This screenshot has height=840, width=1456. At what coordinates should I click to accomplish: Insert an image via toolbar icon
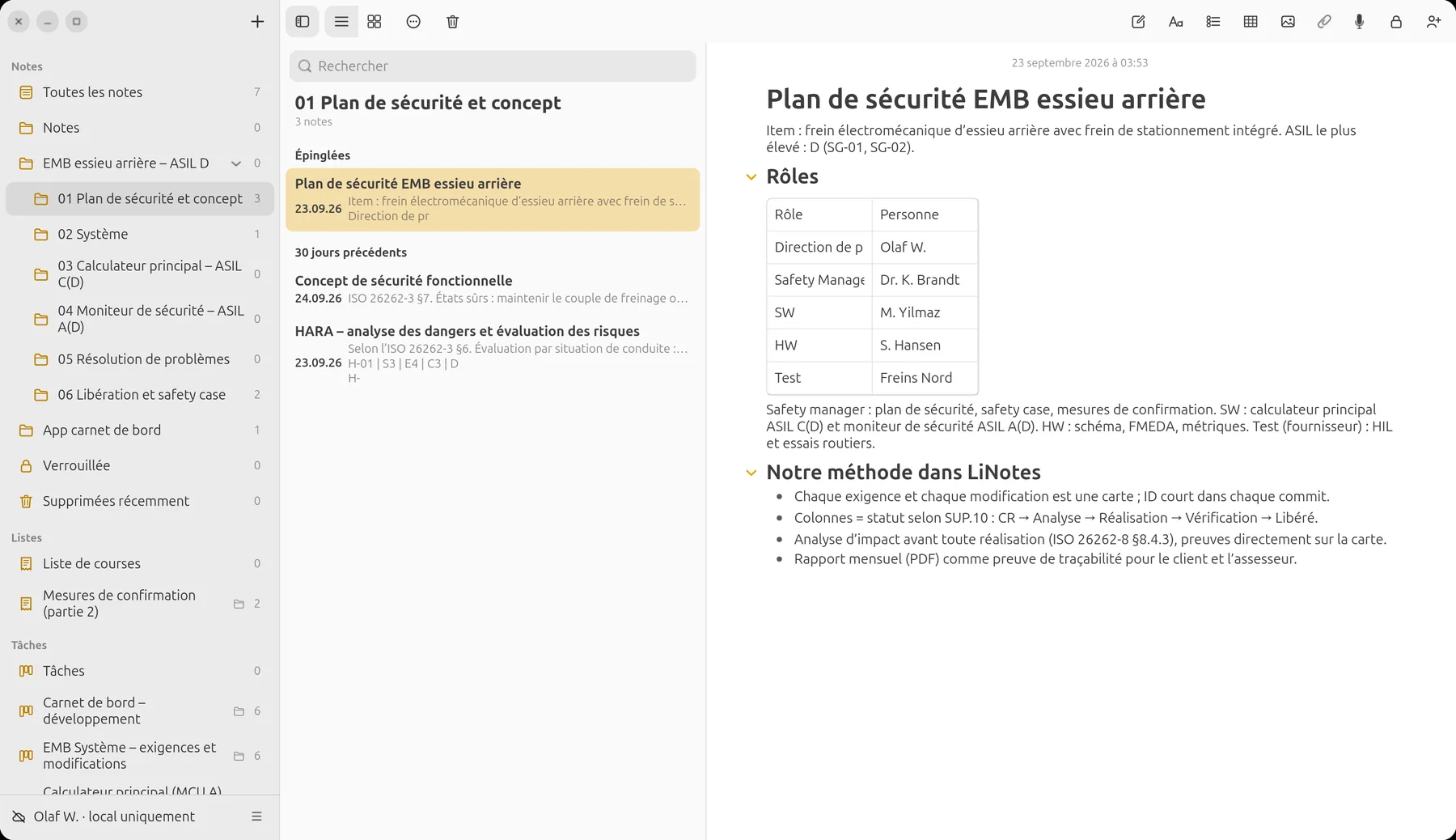(x=1288, y=22)
